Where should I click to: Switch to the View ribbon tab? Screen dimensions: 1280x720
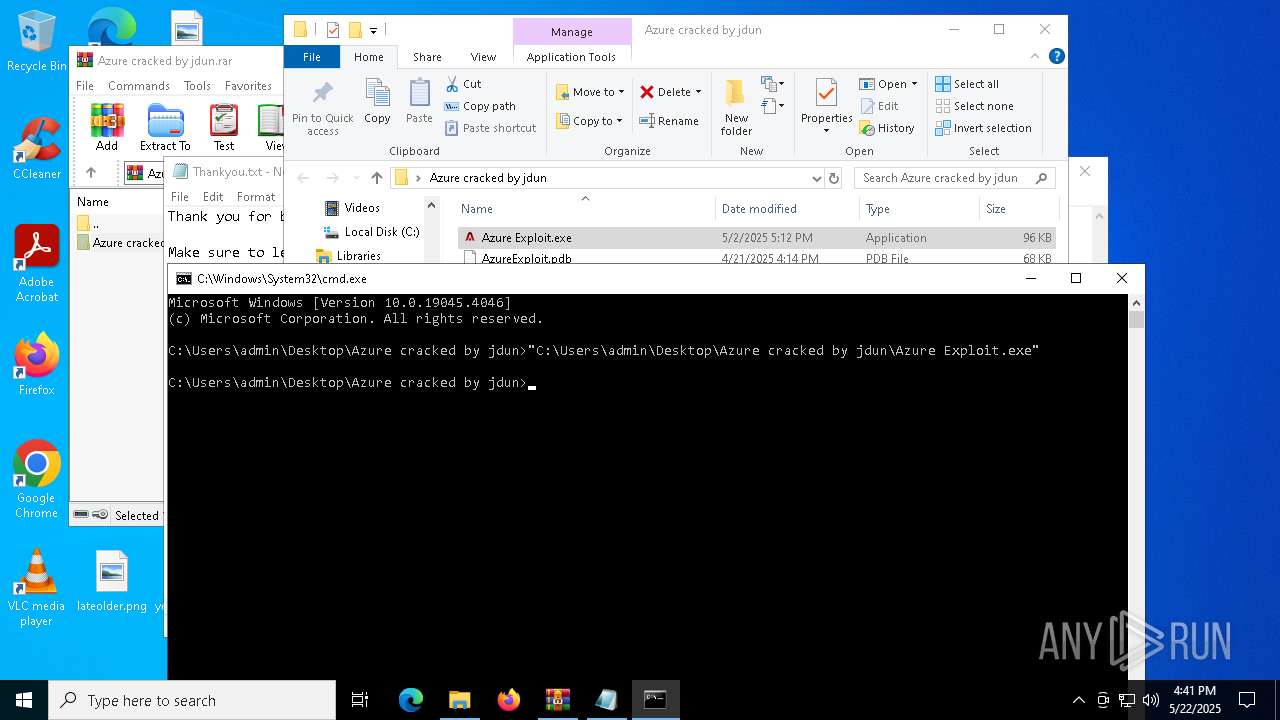tap(483, 57)
